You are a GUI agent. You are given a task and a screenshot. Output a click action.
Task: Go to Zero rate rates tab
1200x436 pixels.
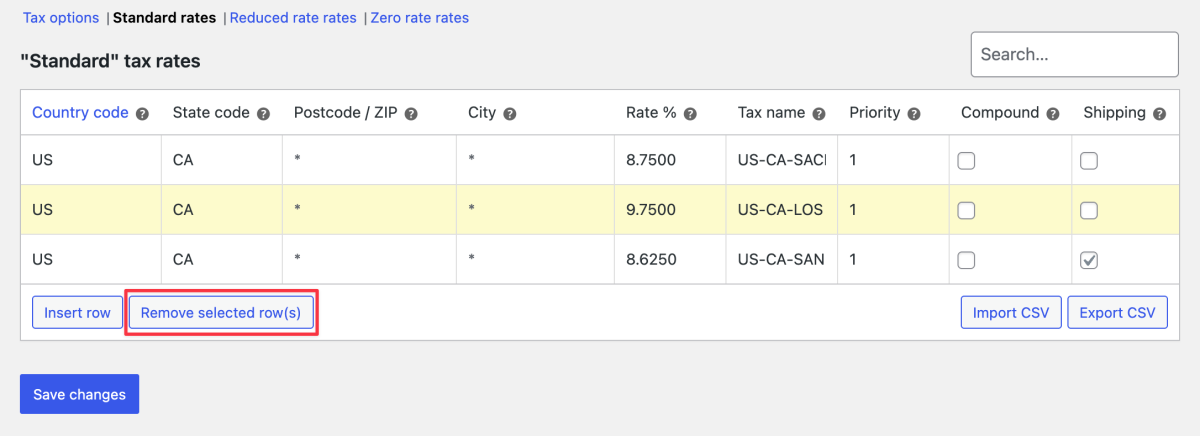419,18
